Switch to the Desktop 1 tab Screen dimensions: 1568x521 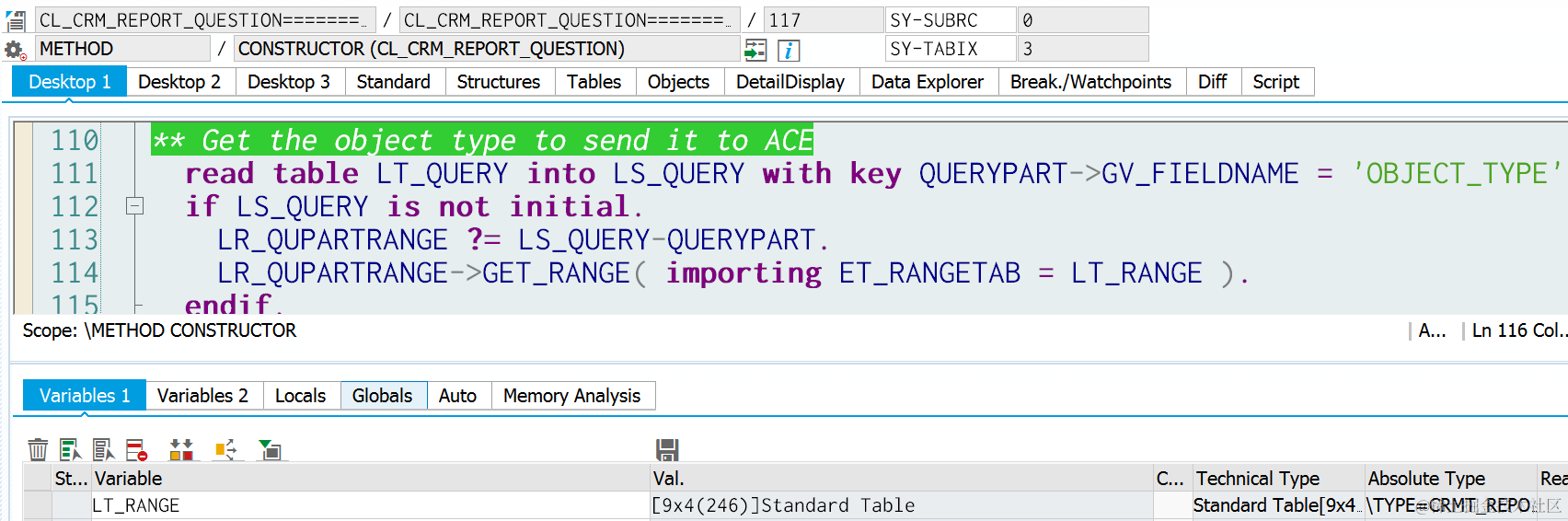pyautogui.click(x=69, y=82)
